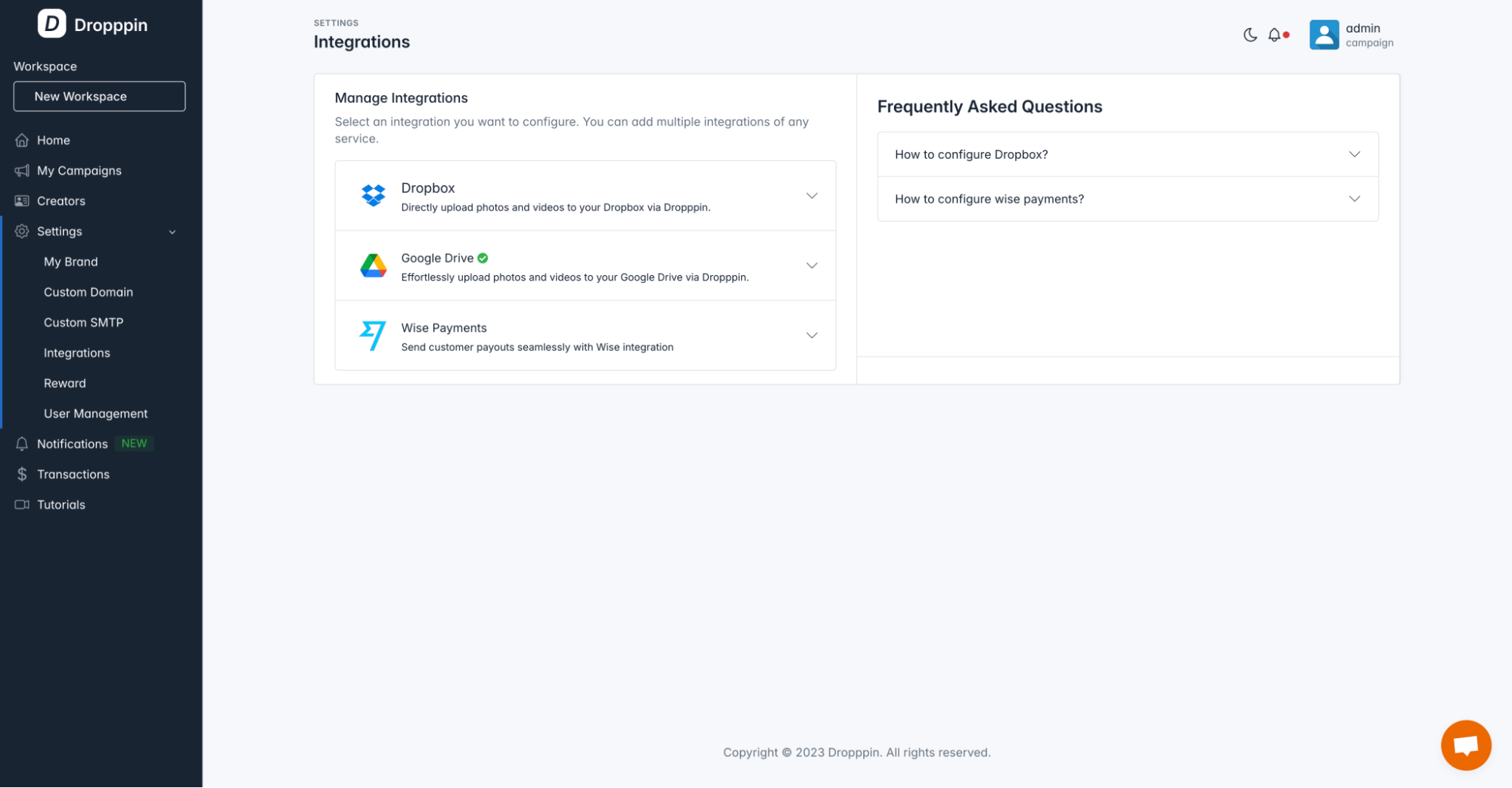The width and height of the screenshot is (1512, 788).
Task: Expand the Wise Payments integration chevron
Action: (x=811, y=336)
